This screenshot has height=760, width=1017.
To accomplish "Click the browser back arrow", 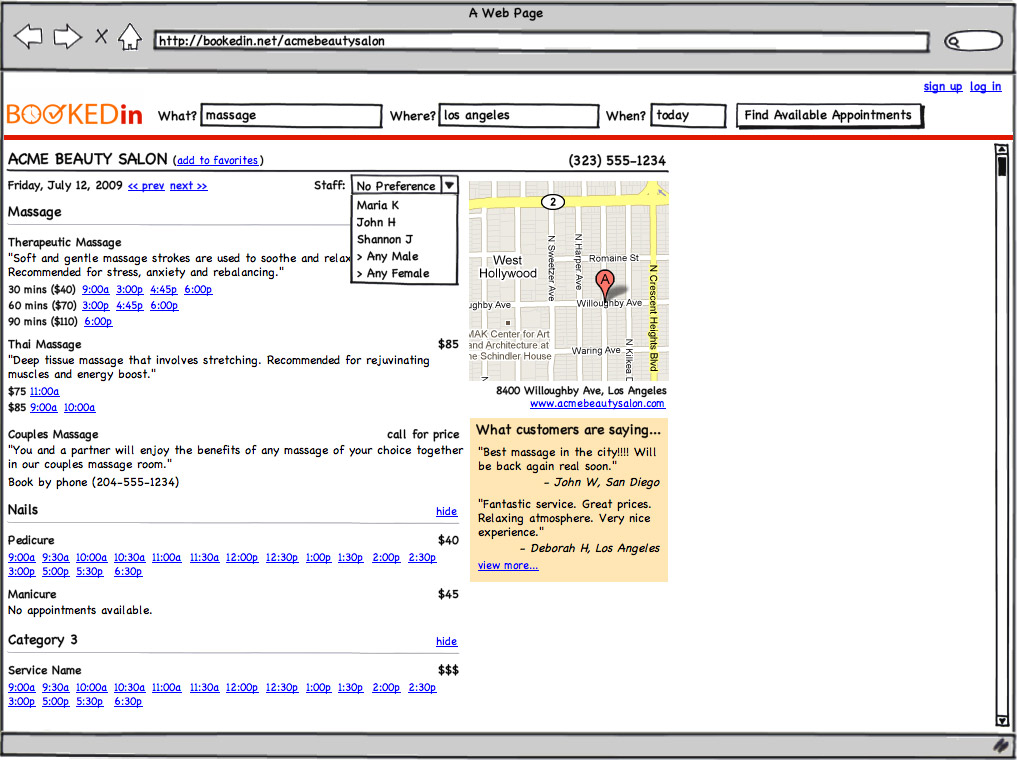I will pos(28,36).
